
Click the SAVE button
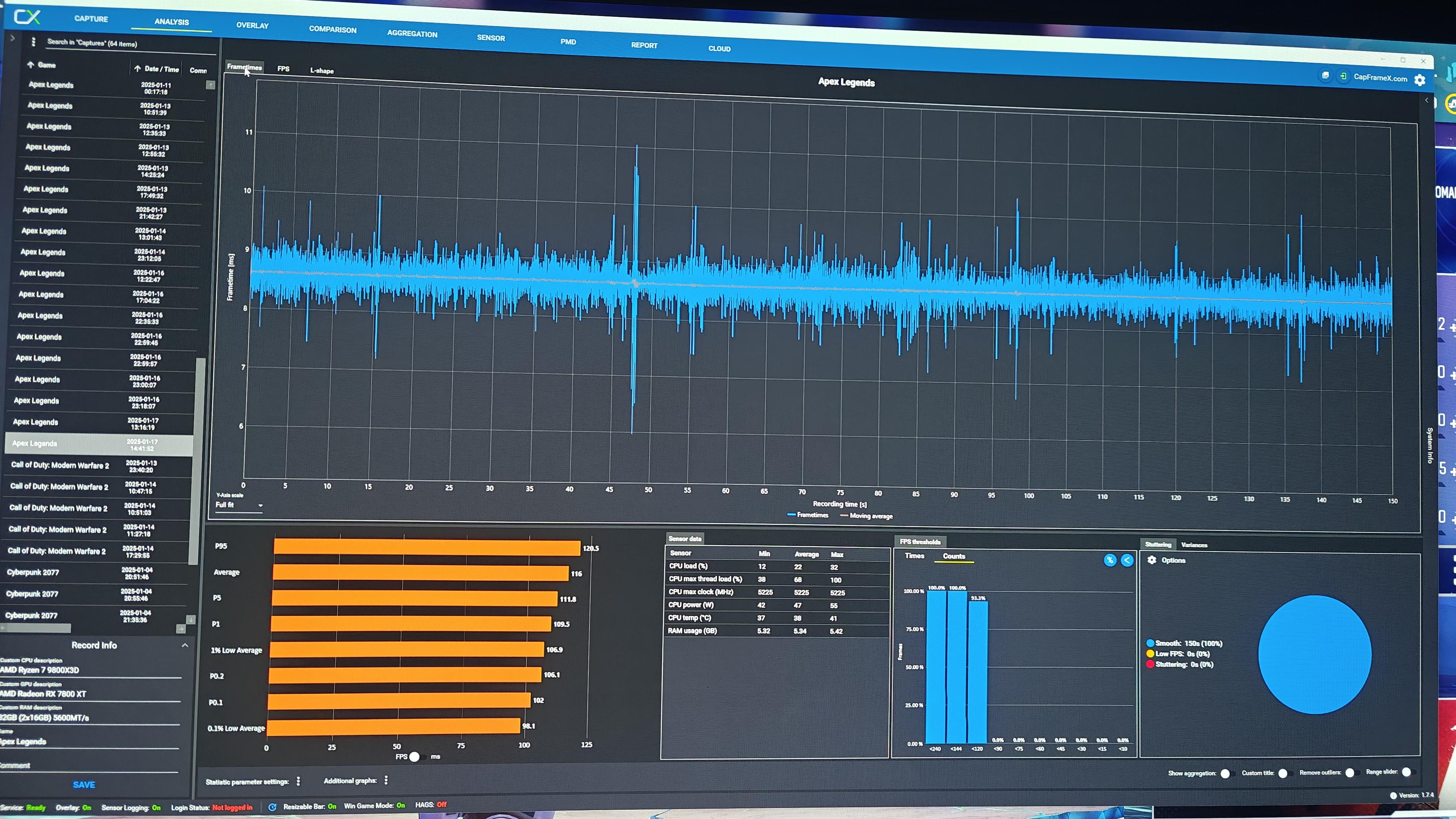pos(84,785)
